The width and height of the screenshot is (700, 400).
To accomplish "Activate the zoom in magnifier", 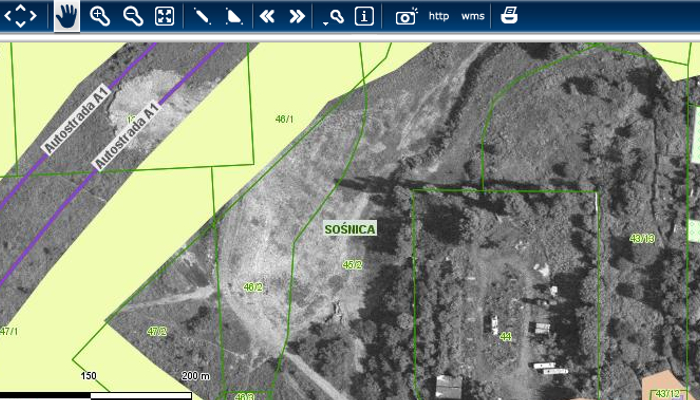I will click(100, 15).
